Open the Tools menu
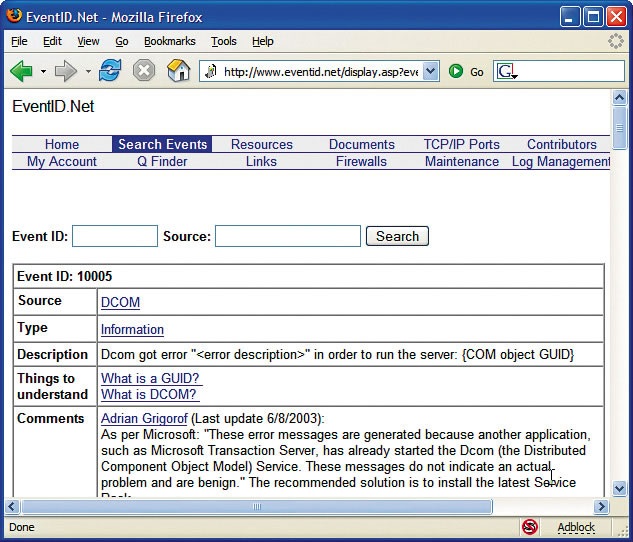This screenshot has width=633, height=542. point(224,41)
